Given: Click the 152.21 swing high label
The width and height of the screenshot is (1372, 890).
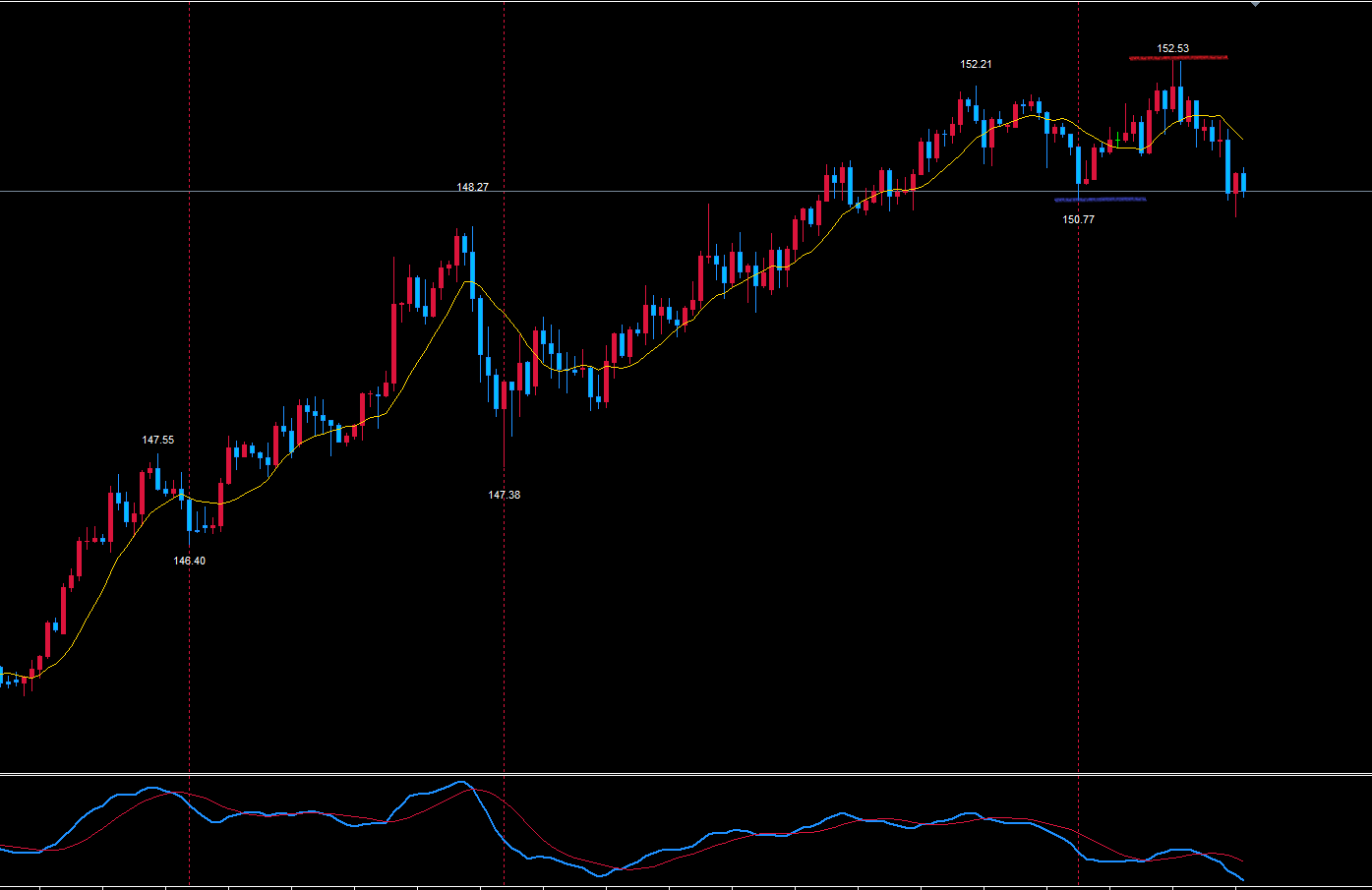Looking at the screenshot, I should (976, 64).
